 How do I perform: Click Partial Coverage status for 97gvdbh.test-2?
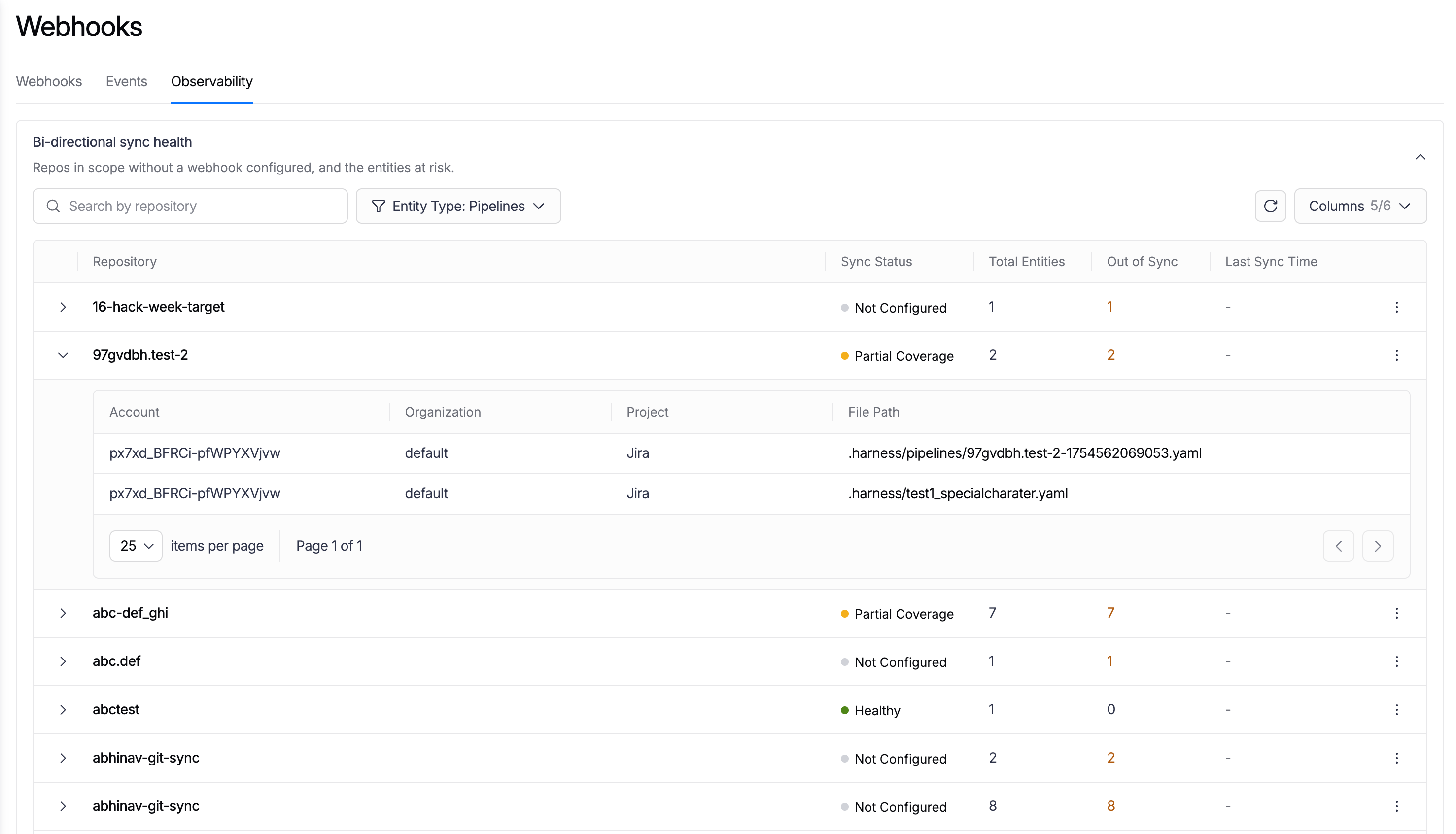pyautogui.click(x=897, y=356)
